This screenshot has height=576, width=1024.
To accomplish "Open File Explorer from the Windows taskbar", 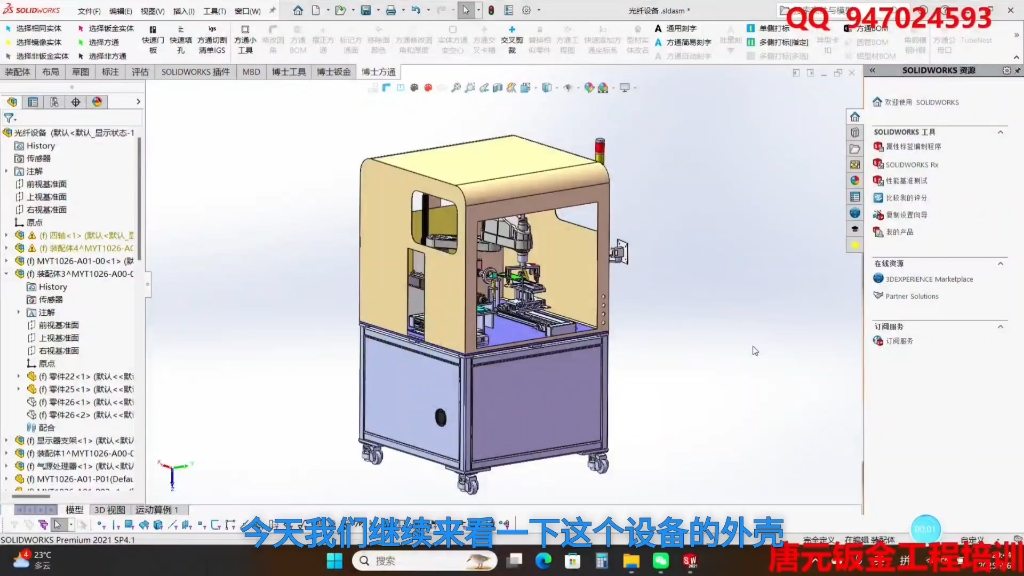I will click(631, 560).
